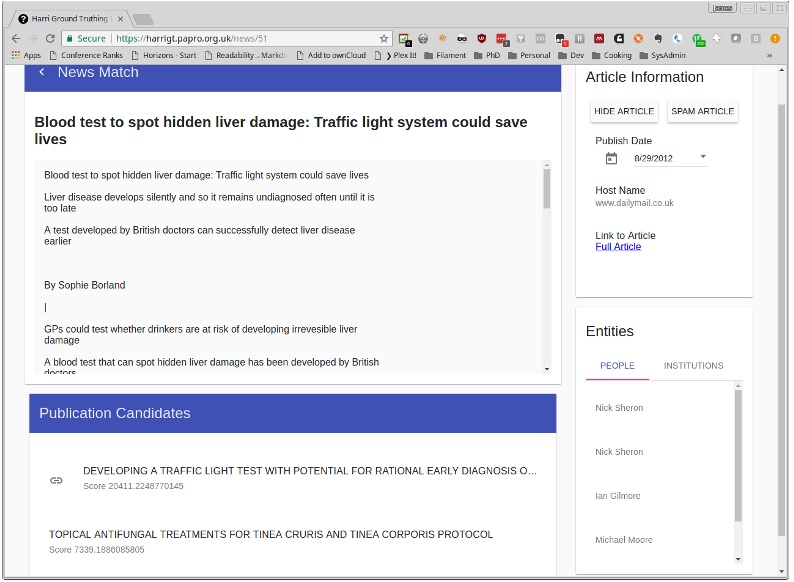
Task: Open the Dev bookmarks folder
Action: pos(571,55)
